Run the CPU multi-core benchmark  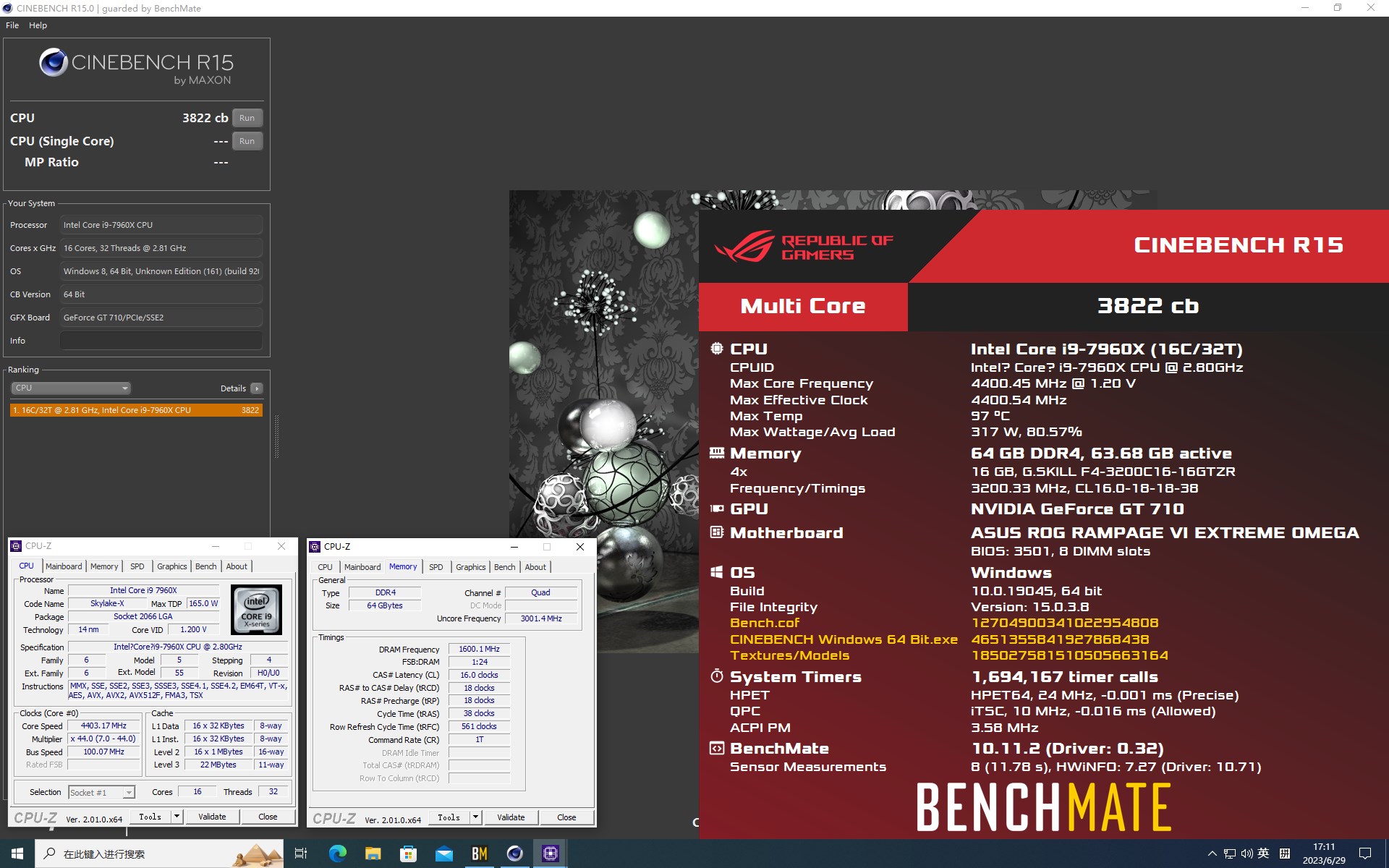pyautogui.click(x=247, y=118)
